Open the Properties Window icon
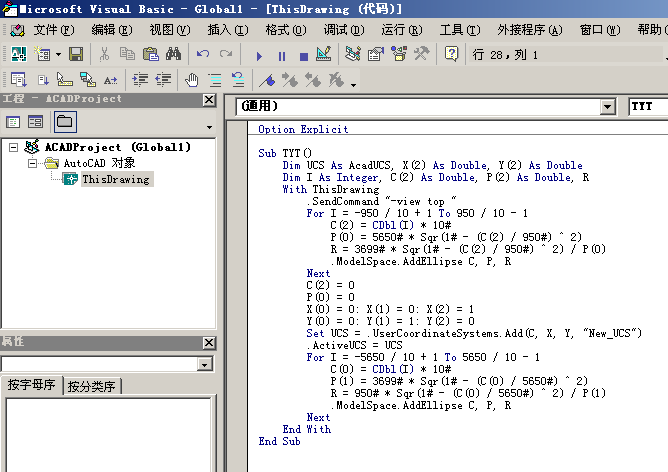Viewport: 668px width, 472px height. (376, 54)
